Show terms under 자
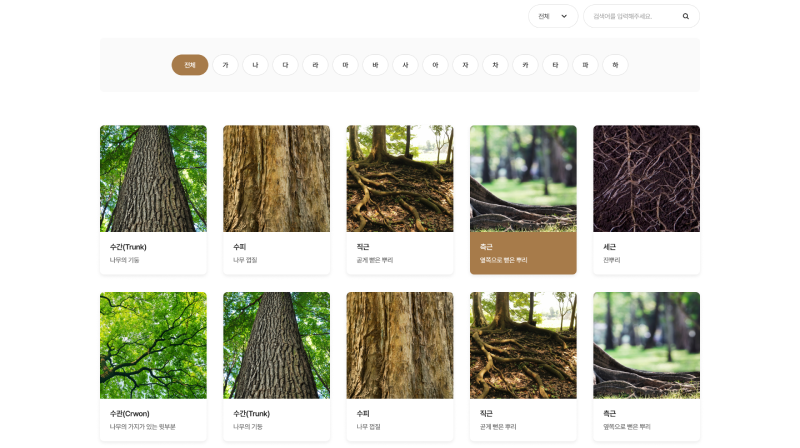 coord(465,65)
